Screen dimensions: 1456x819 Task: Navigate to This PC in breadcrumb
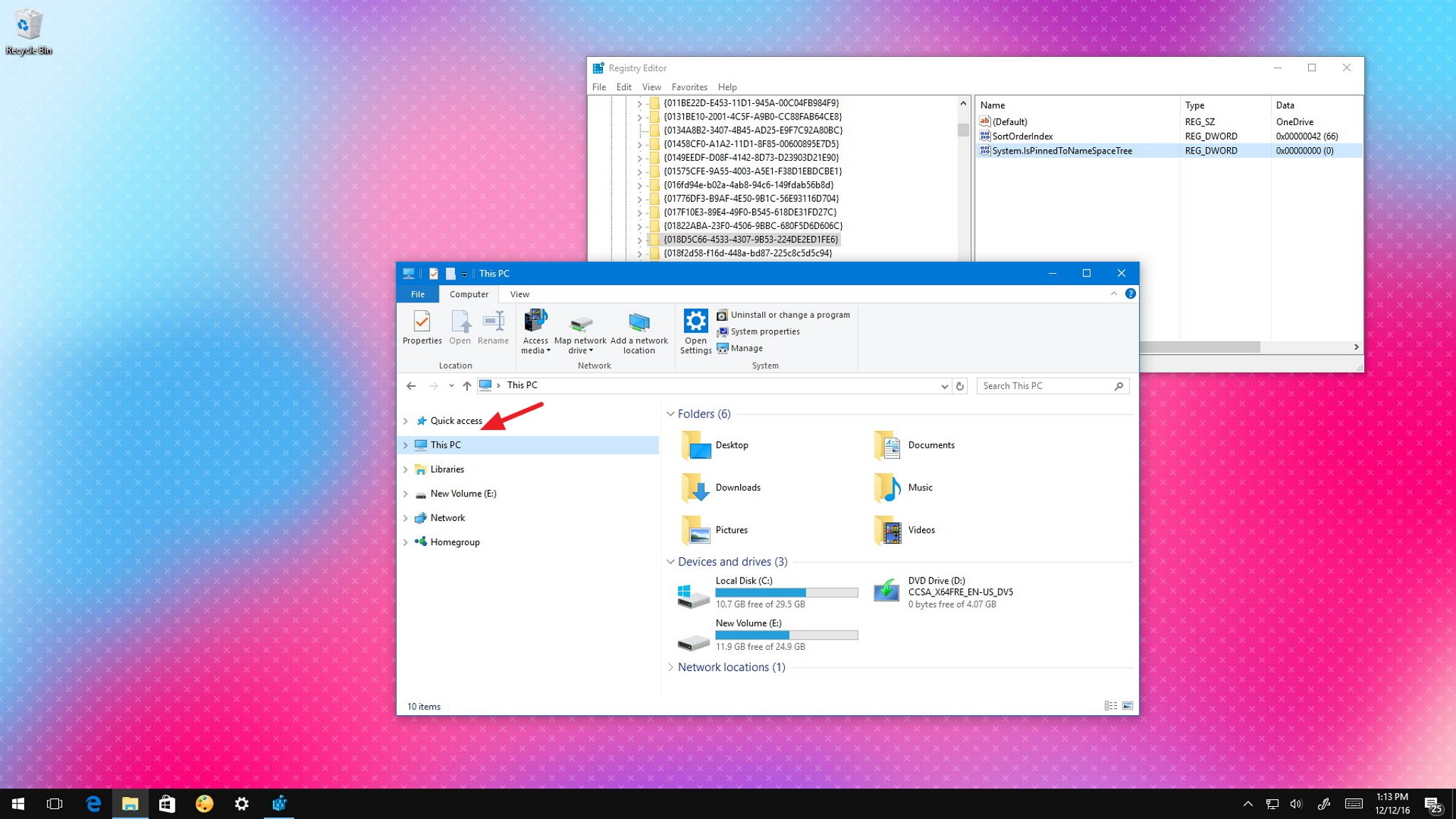[522, 385]
